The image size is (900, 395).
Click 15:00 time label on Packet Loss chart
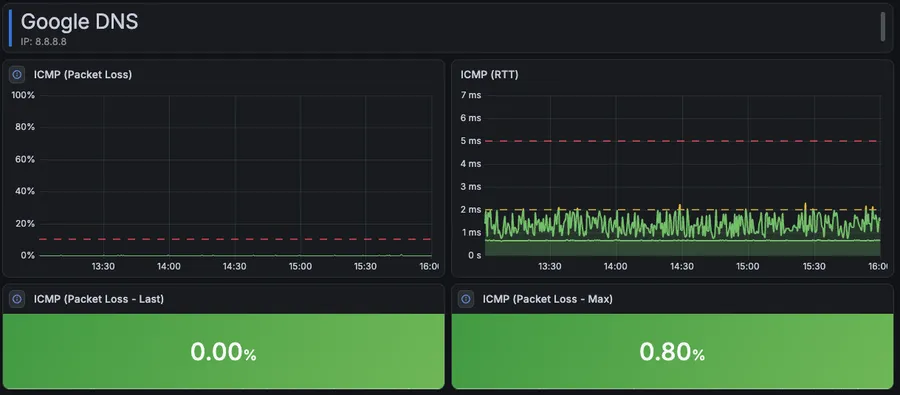300,266
